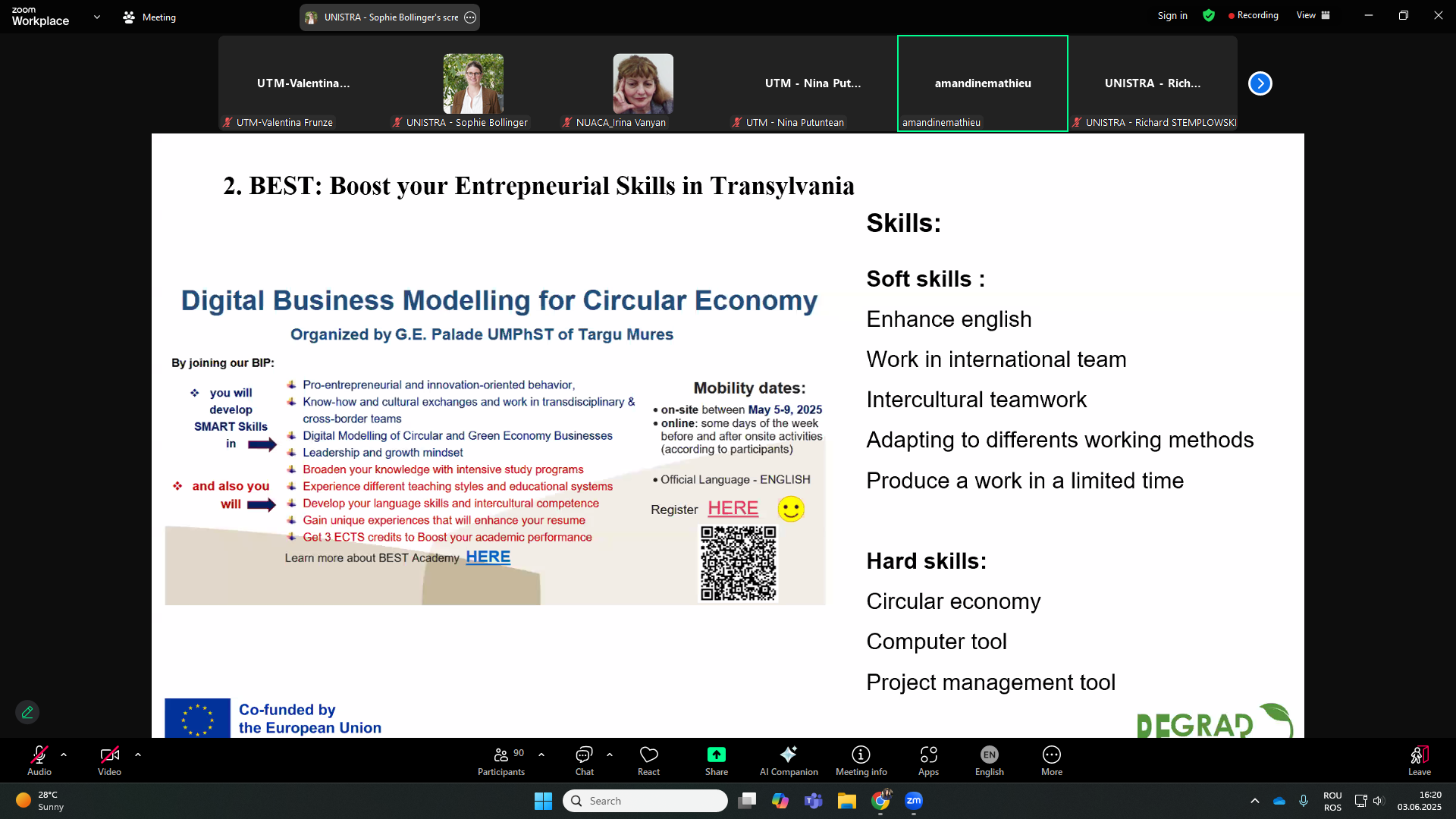Open the More options menu

click(1051, 761)
